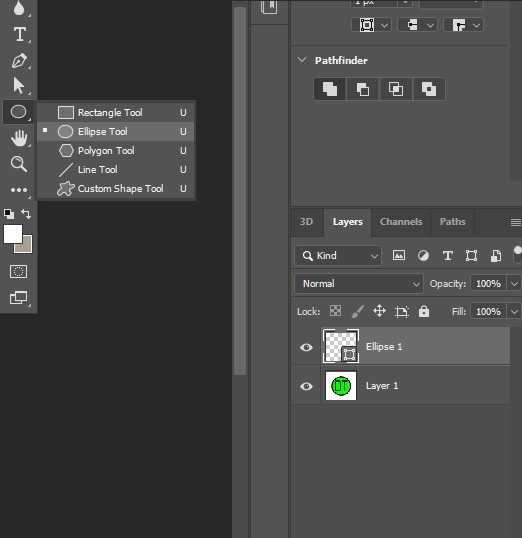The height and width of the screenshot is (538, 522).
Task: Open the Fill slider dropdown arrow
Action: 514,312
